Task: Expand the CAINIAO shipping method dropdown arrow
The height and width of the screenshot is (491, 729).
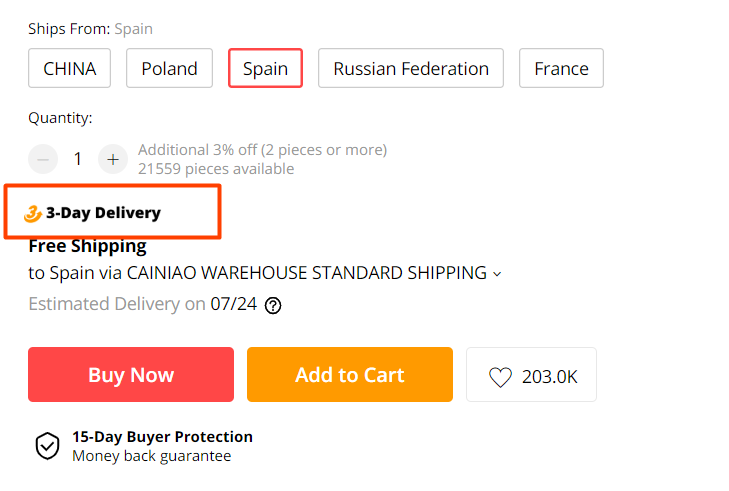Action: (x=497, y=274)
